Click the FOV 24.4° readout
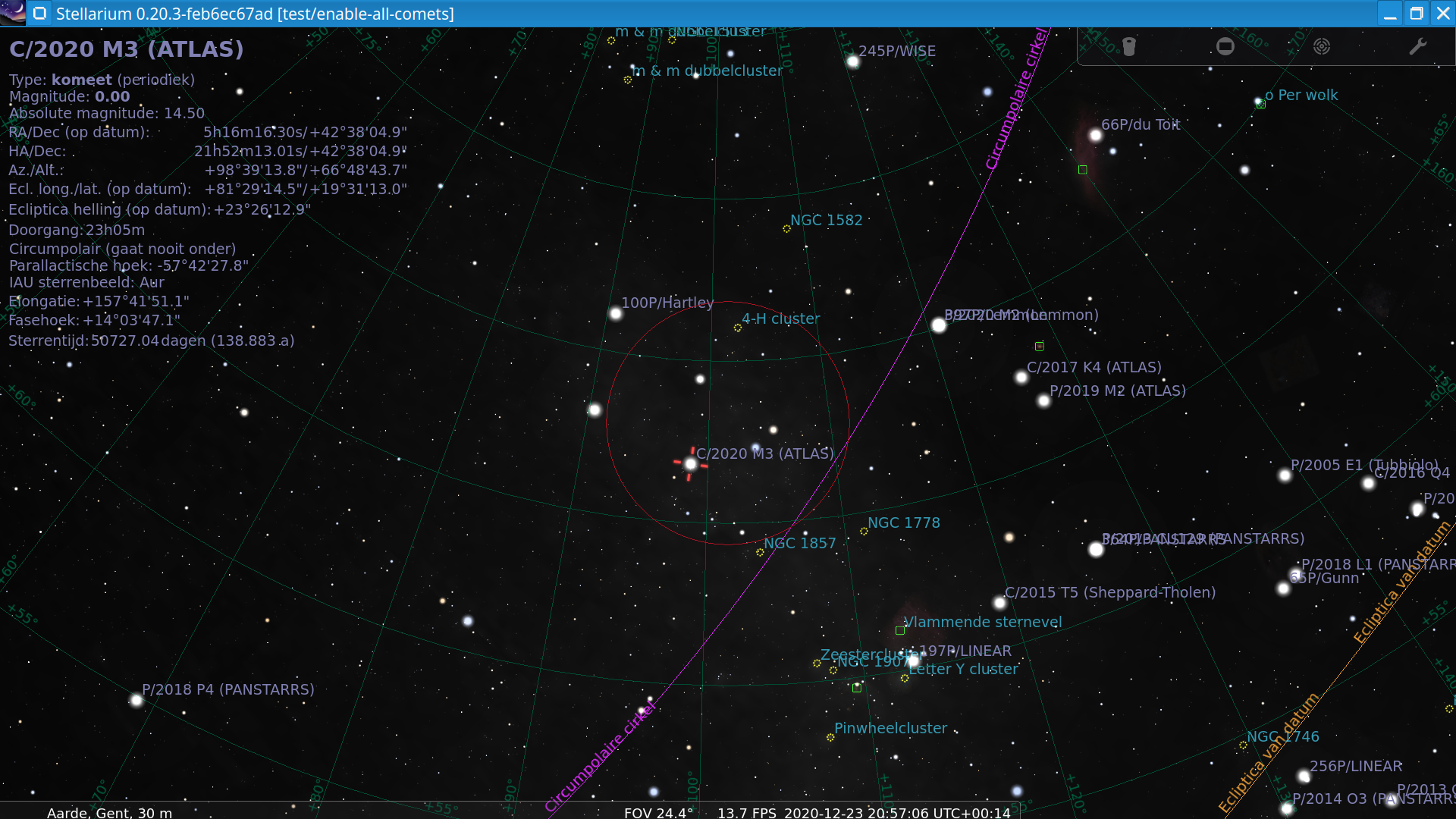1456x819 pixels. 658,812
